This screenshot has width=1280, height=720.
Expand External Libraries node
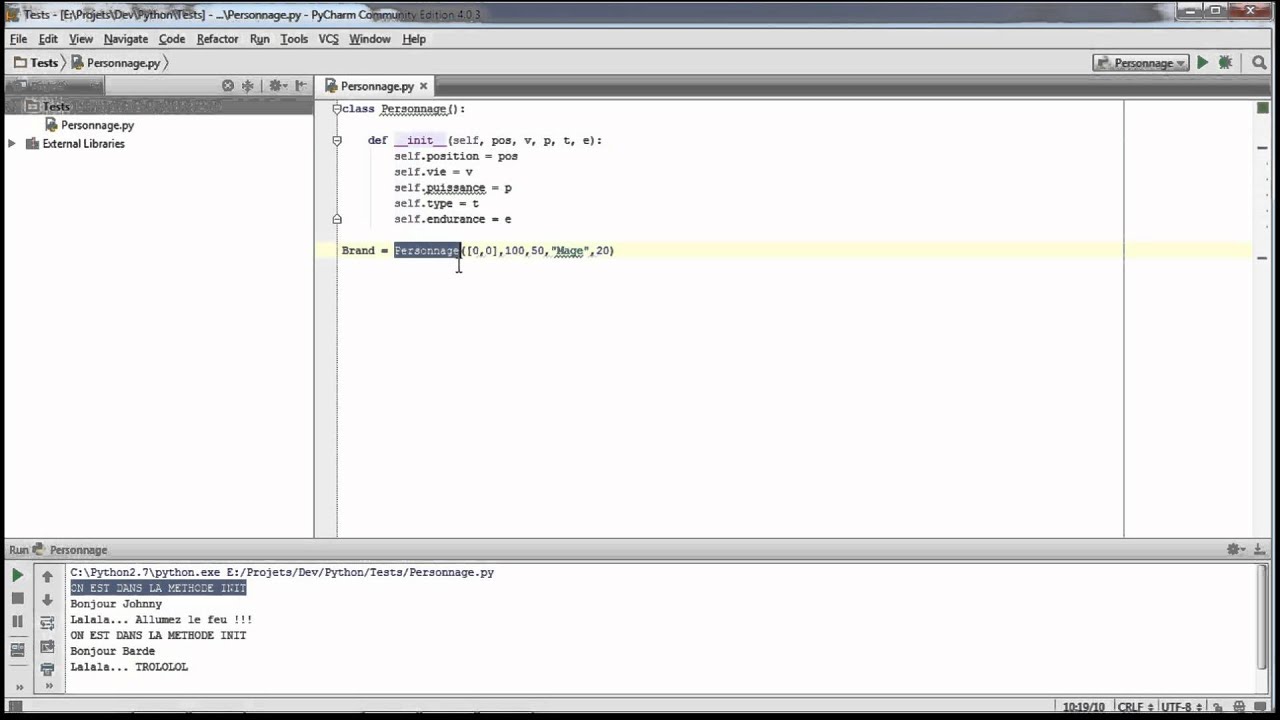[12, 144]
